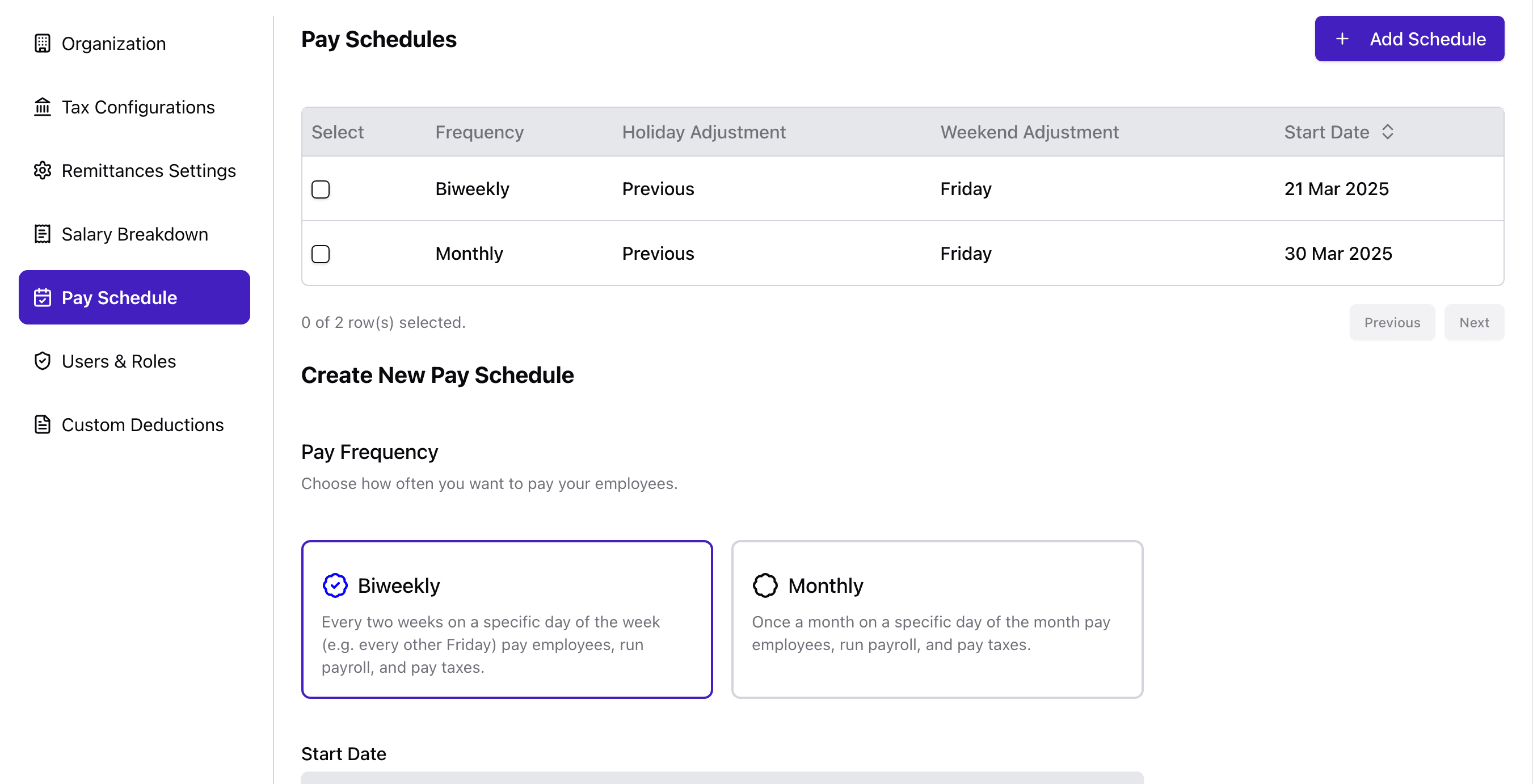Image resolution: width=1533 pixels, height=784 pixels.
Task: Check the Biweekly row checkbox
Action: click(x=320, y=189)
